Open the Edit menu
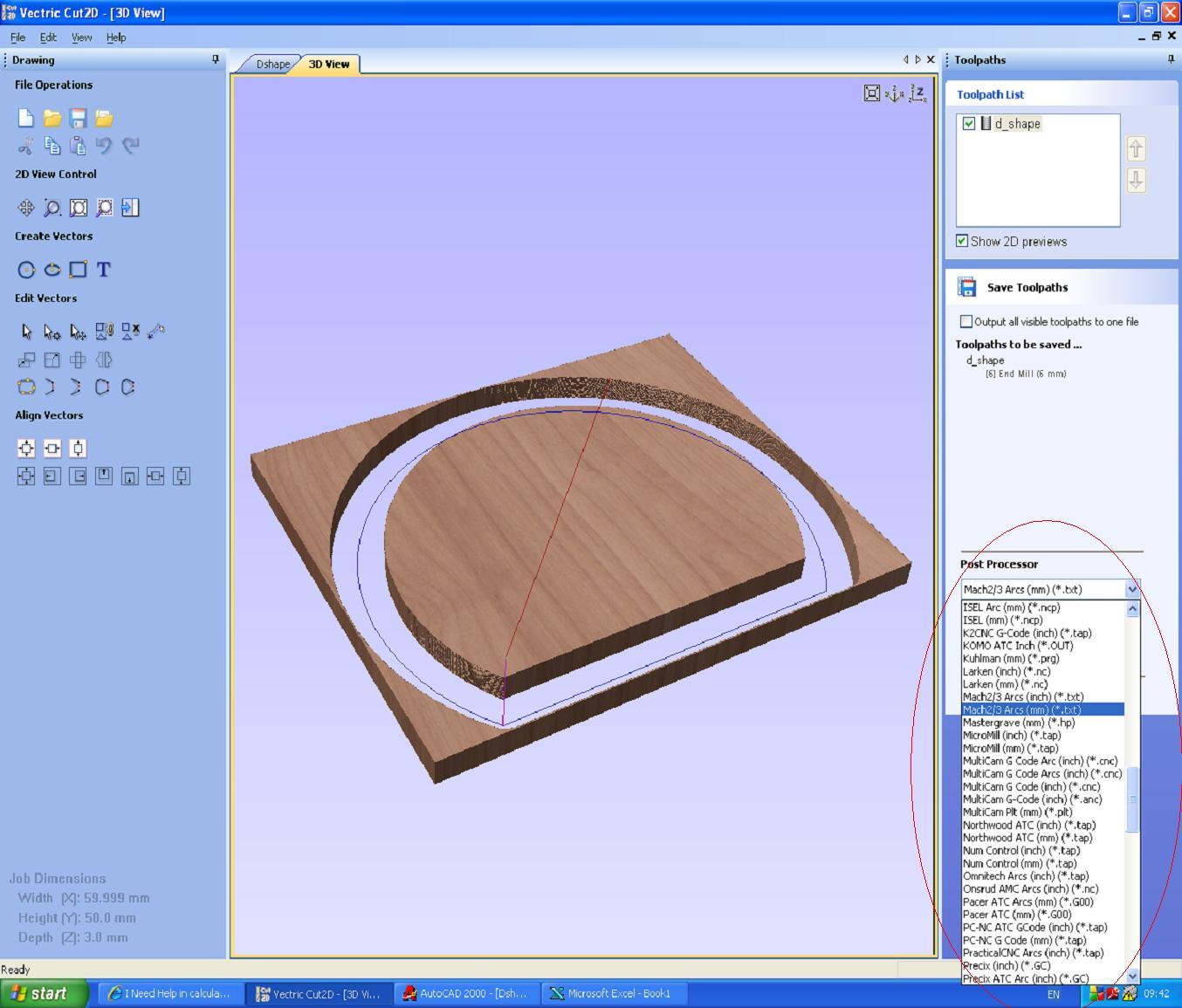This screenshot has height=1008, width=1182. tap(48, 38)
